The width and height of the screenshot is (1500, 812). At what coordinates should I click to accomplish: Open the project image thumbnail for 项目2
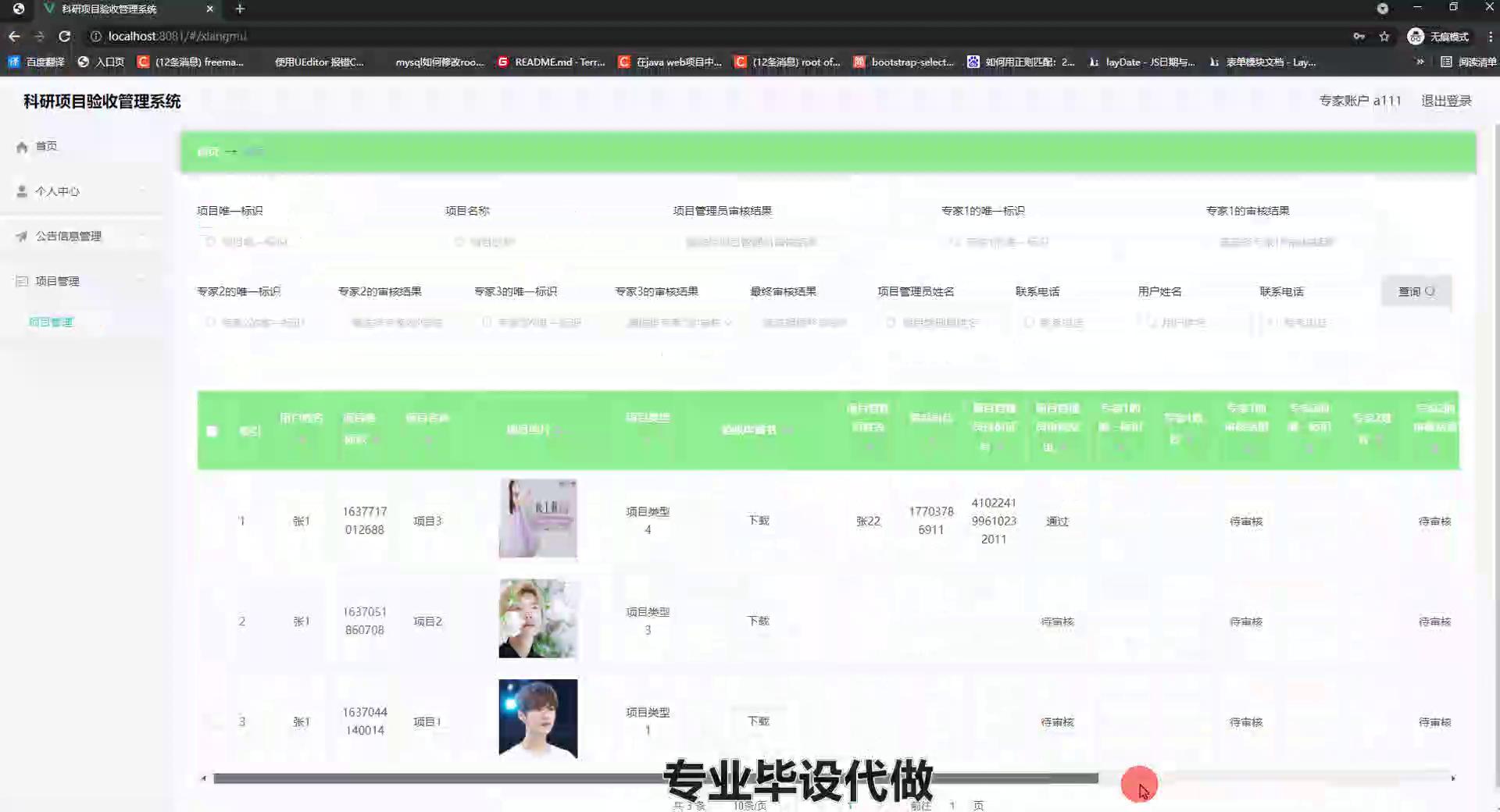(x=537, y=618)
